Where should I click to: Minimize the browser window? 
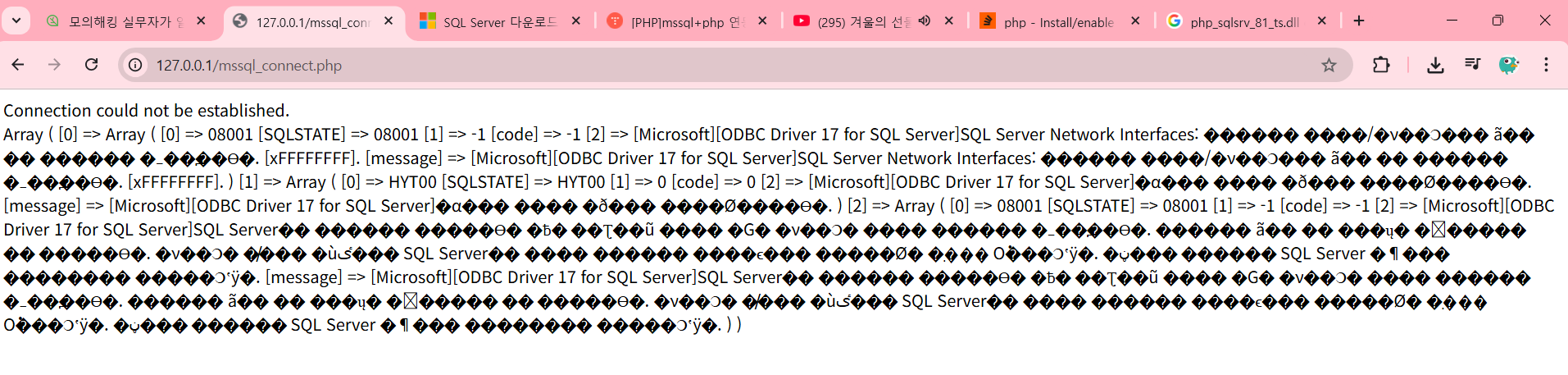point(1452,21)
